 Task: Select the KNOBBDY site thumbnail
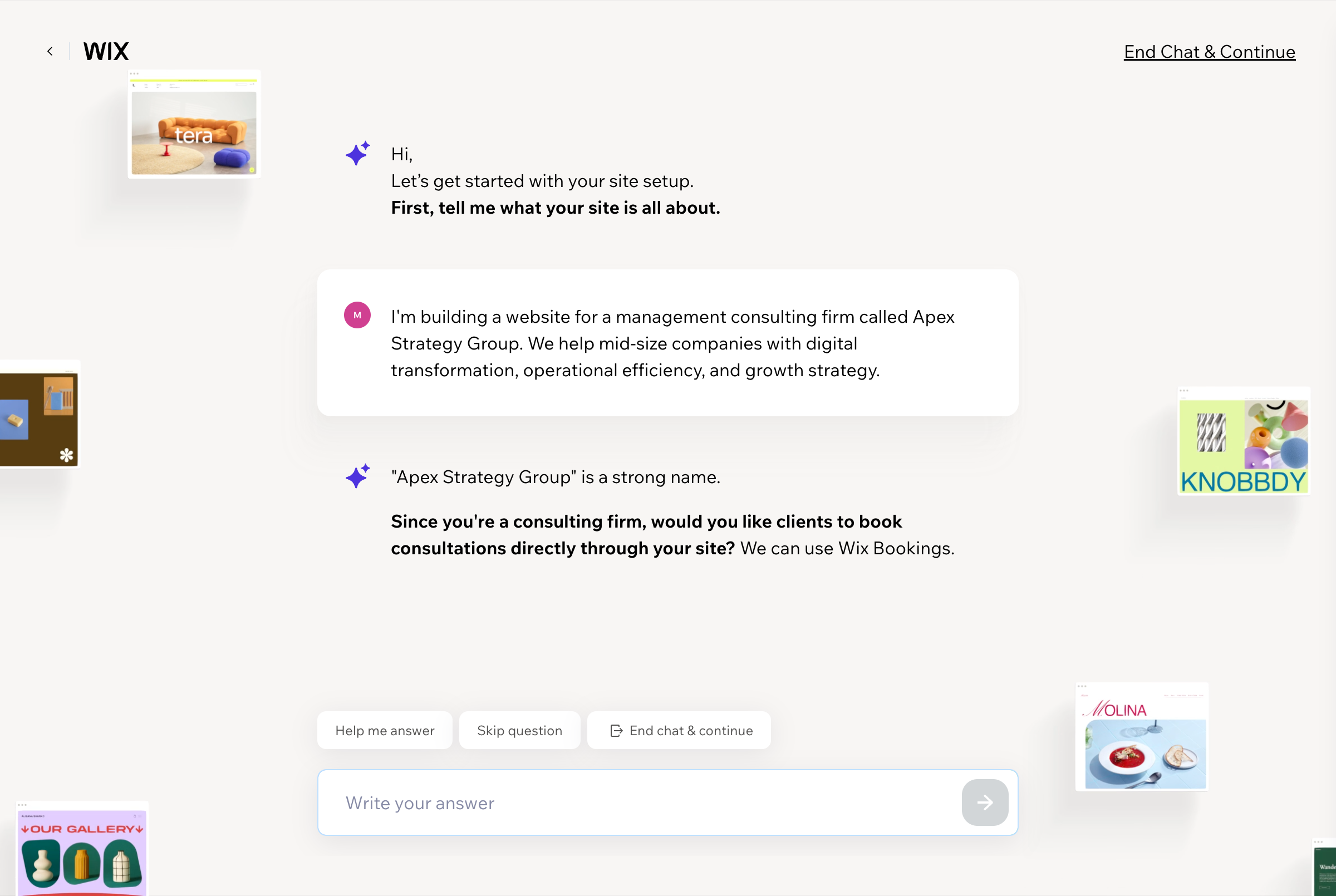(1244, 441)
